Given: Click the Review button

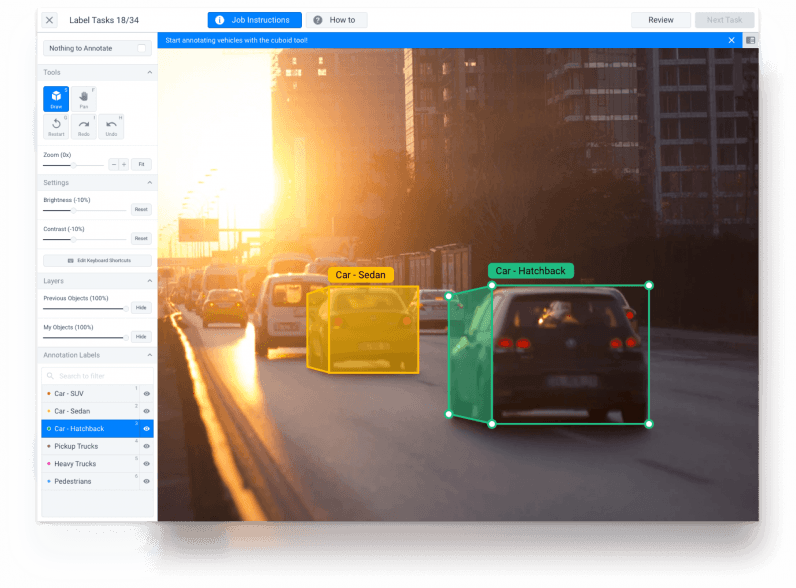Looking at the screenshot, I should click(x=660, y=20).
